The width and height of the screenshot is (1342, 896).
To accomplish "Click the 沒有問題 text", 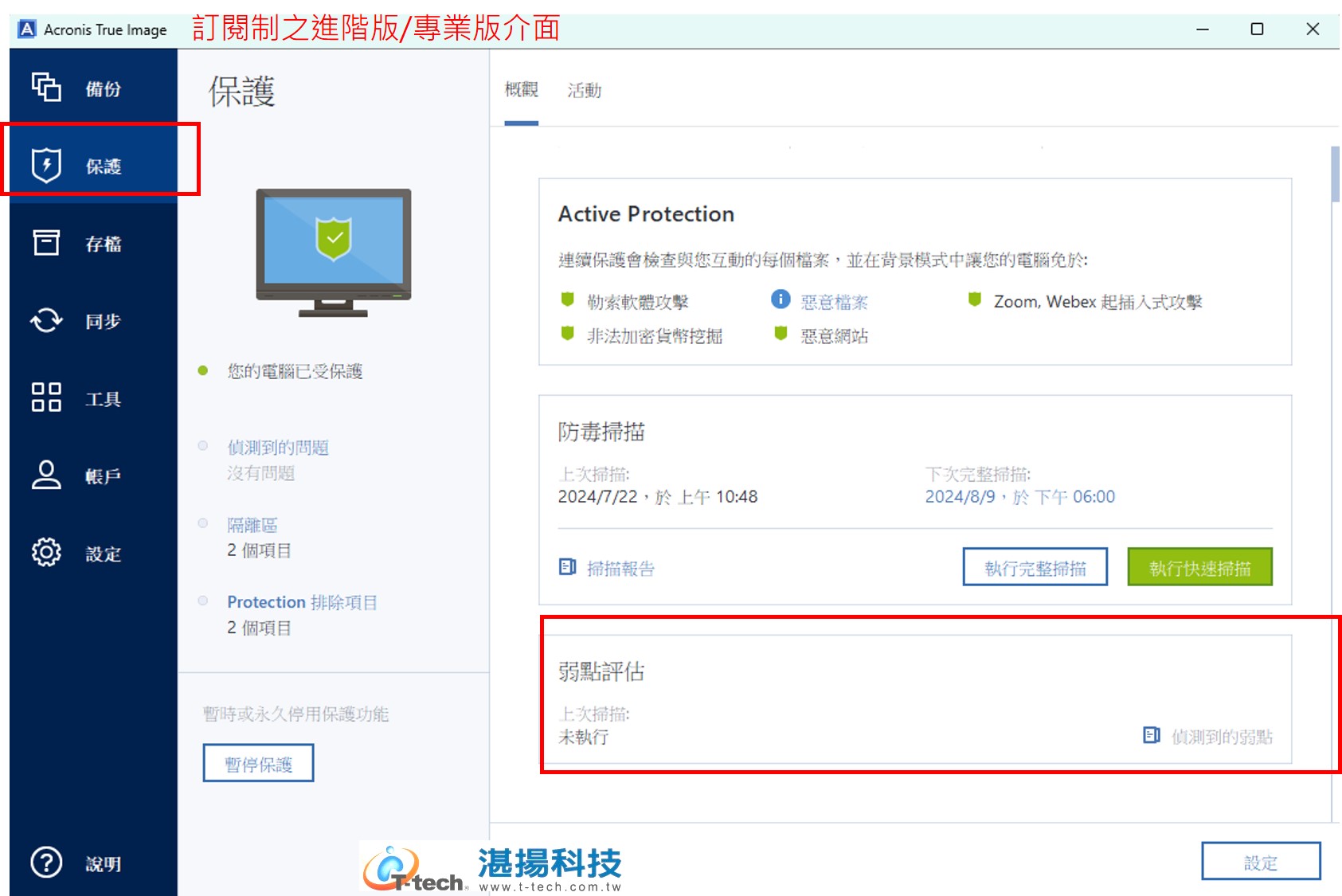I will click(260, 473).
